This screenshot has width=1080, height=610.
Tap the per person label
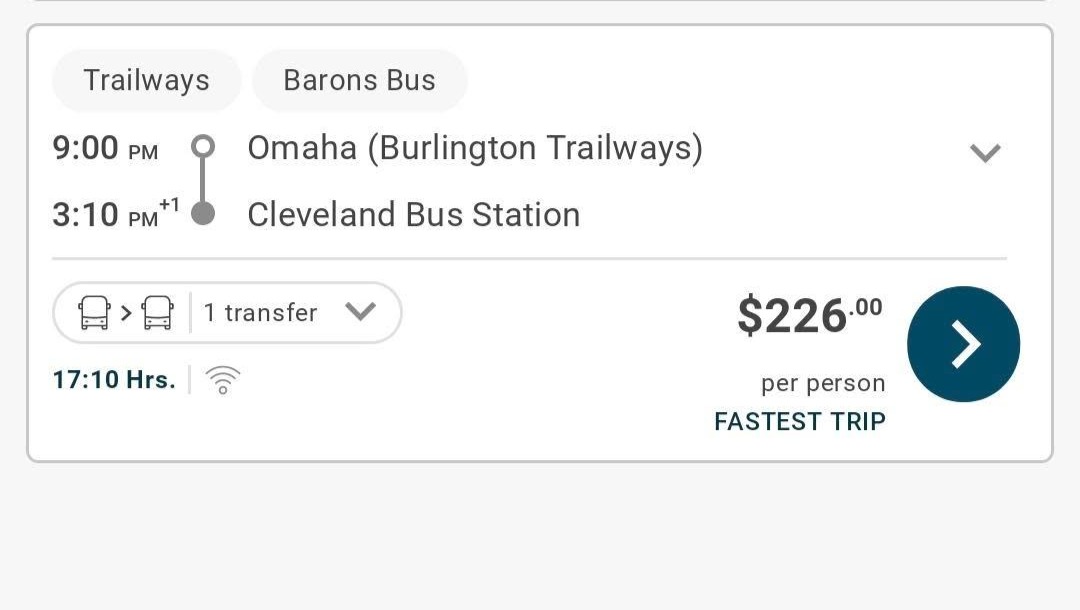point(823,383)
